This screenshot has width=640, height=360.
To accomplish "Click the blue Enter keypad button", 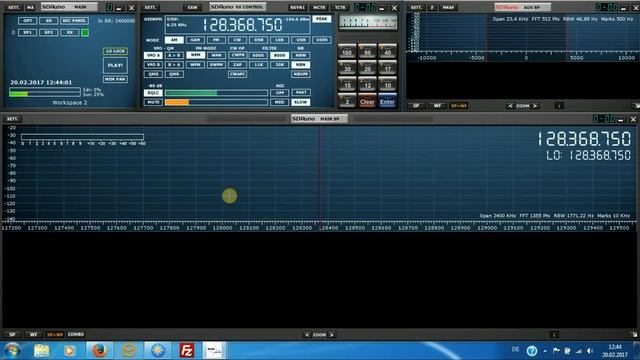I will pos(387,101).
